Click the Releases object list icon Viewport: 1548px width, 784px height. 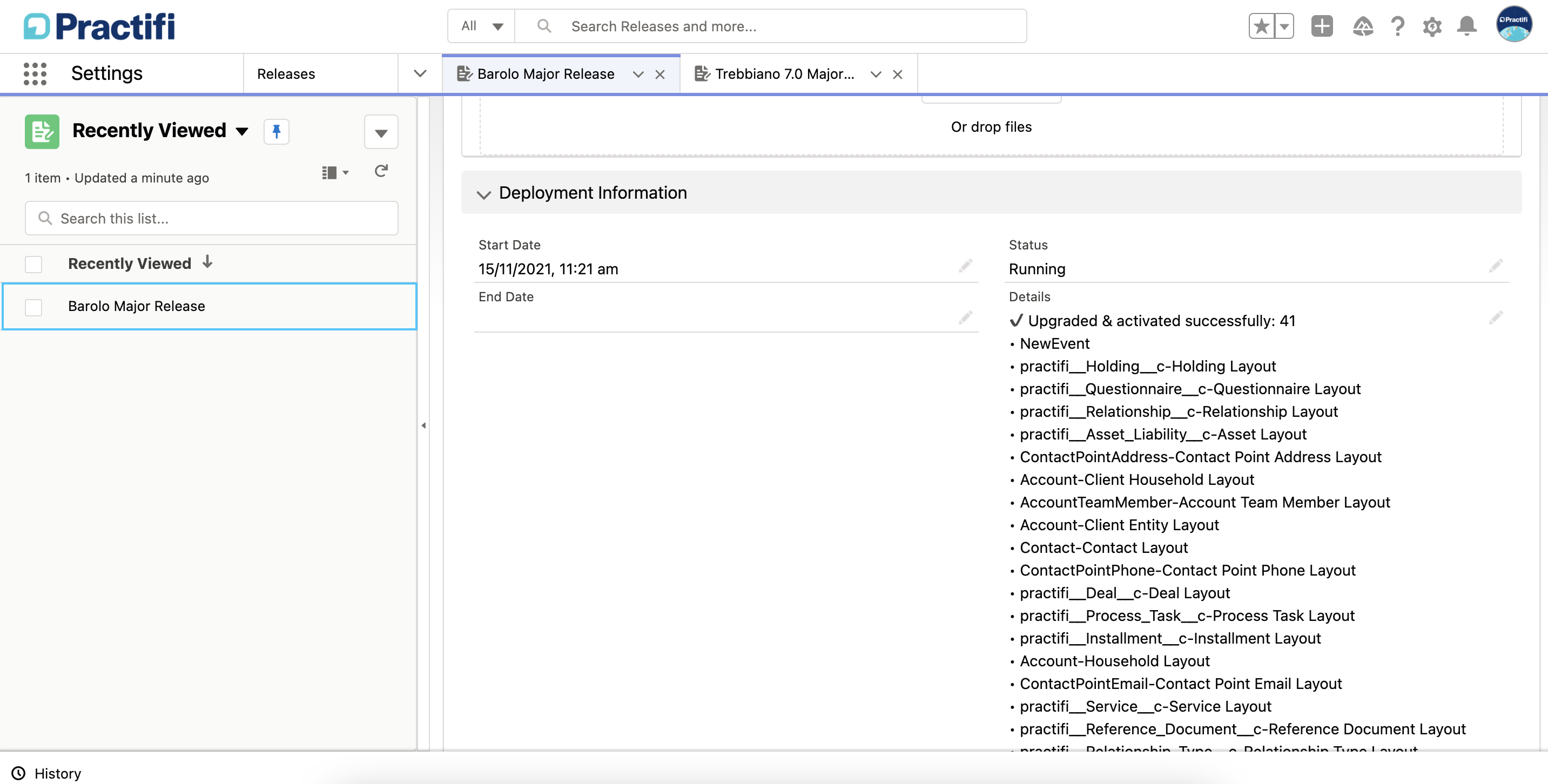click(x=42, y=131)
